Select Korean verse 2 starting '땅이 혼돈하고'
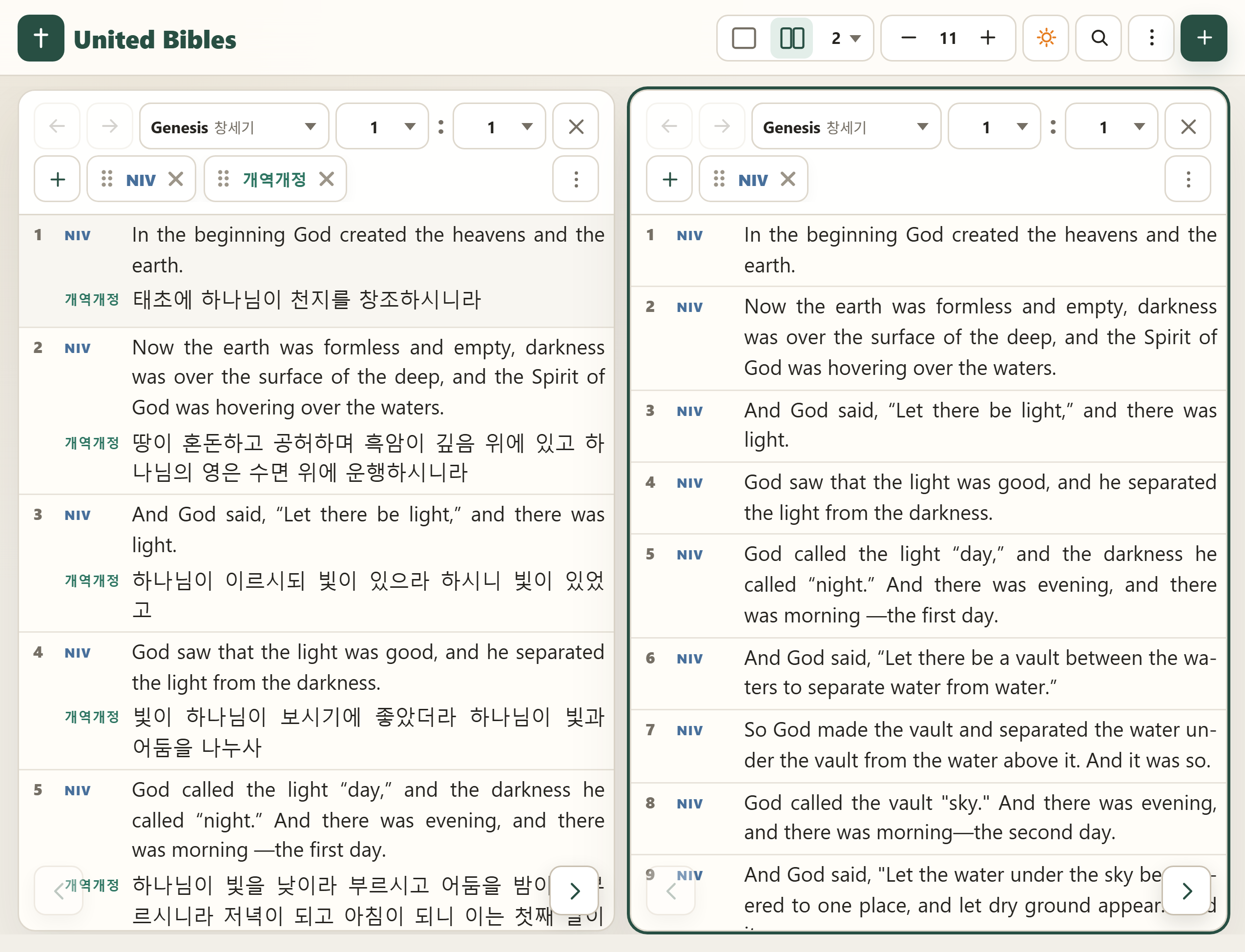This screenshot has height=952, width=1245. point(368,457)
